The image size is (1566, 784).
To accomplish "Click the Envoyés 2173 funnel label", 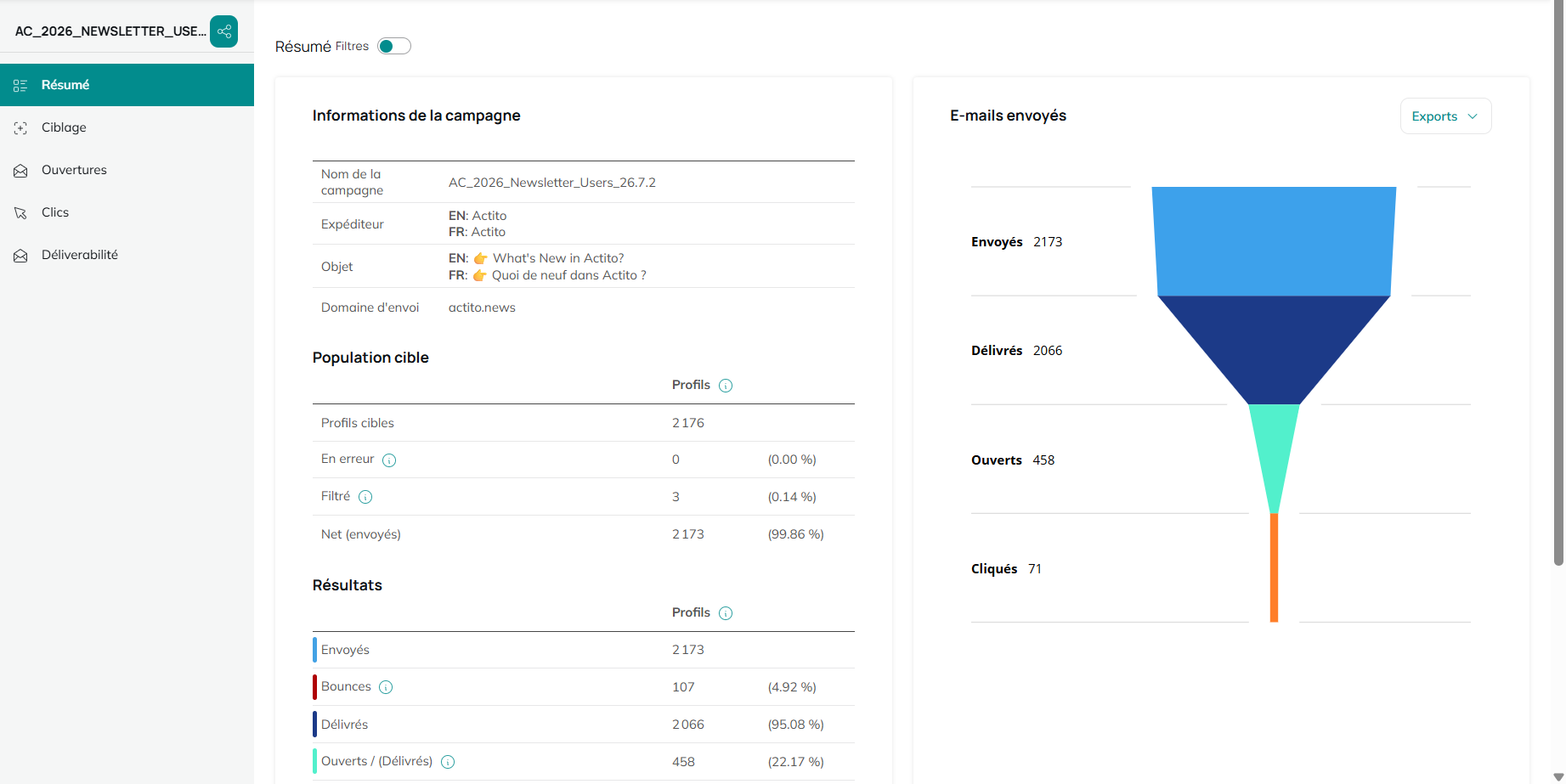I will 1017,242.
